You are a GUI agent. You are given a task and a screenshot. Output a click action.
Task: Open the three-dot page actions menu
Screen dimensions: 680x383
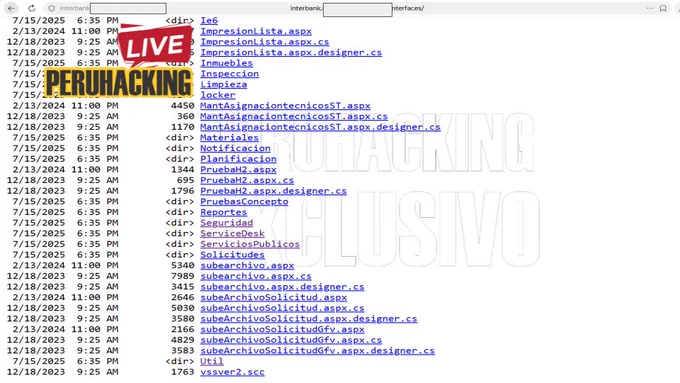(x=650, y=8)
